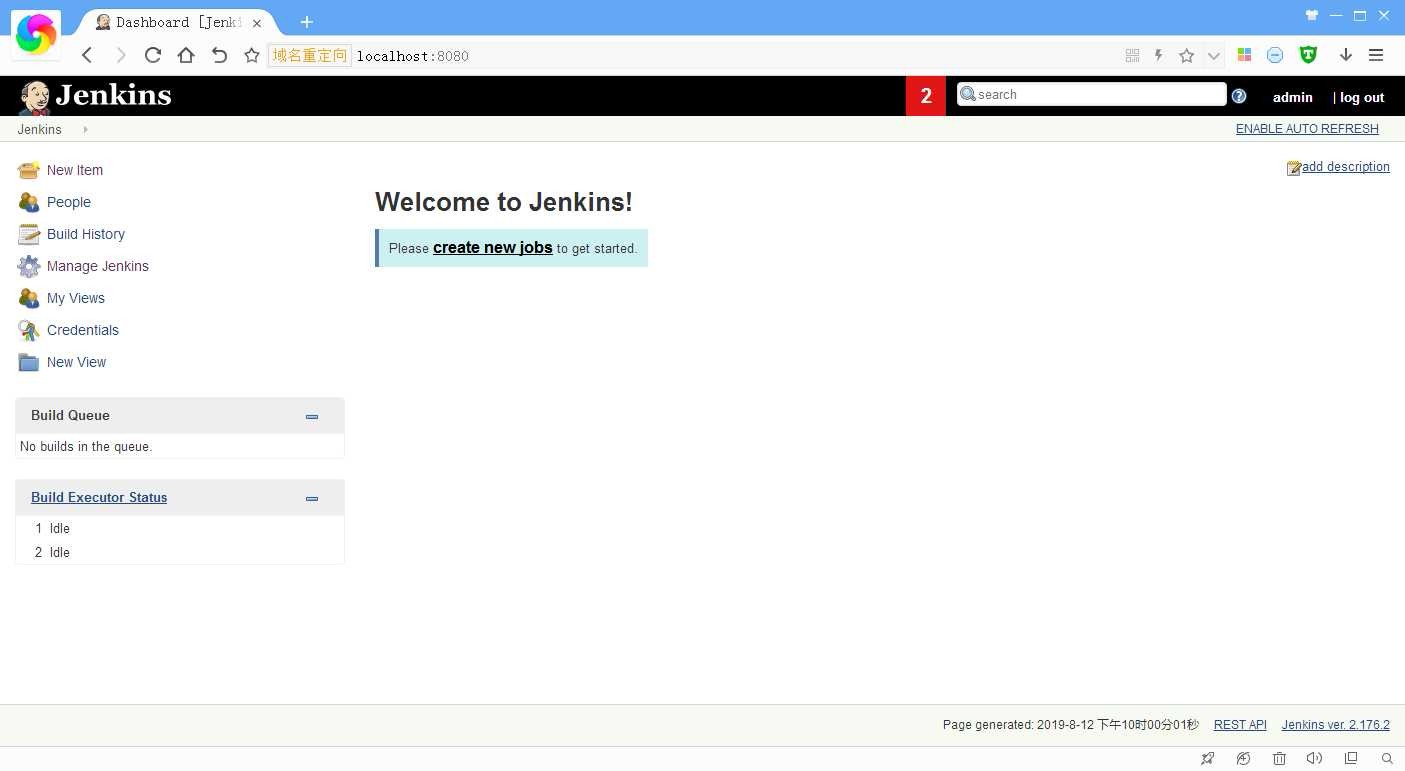Click the add description edit icon
Image resolution: width=1405 pixels, height=771 pixels.
(x=1294, y=168)
